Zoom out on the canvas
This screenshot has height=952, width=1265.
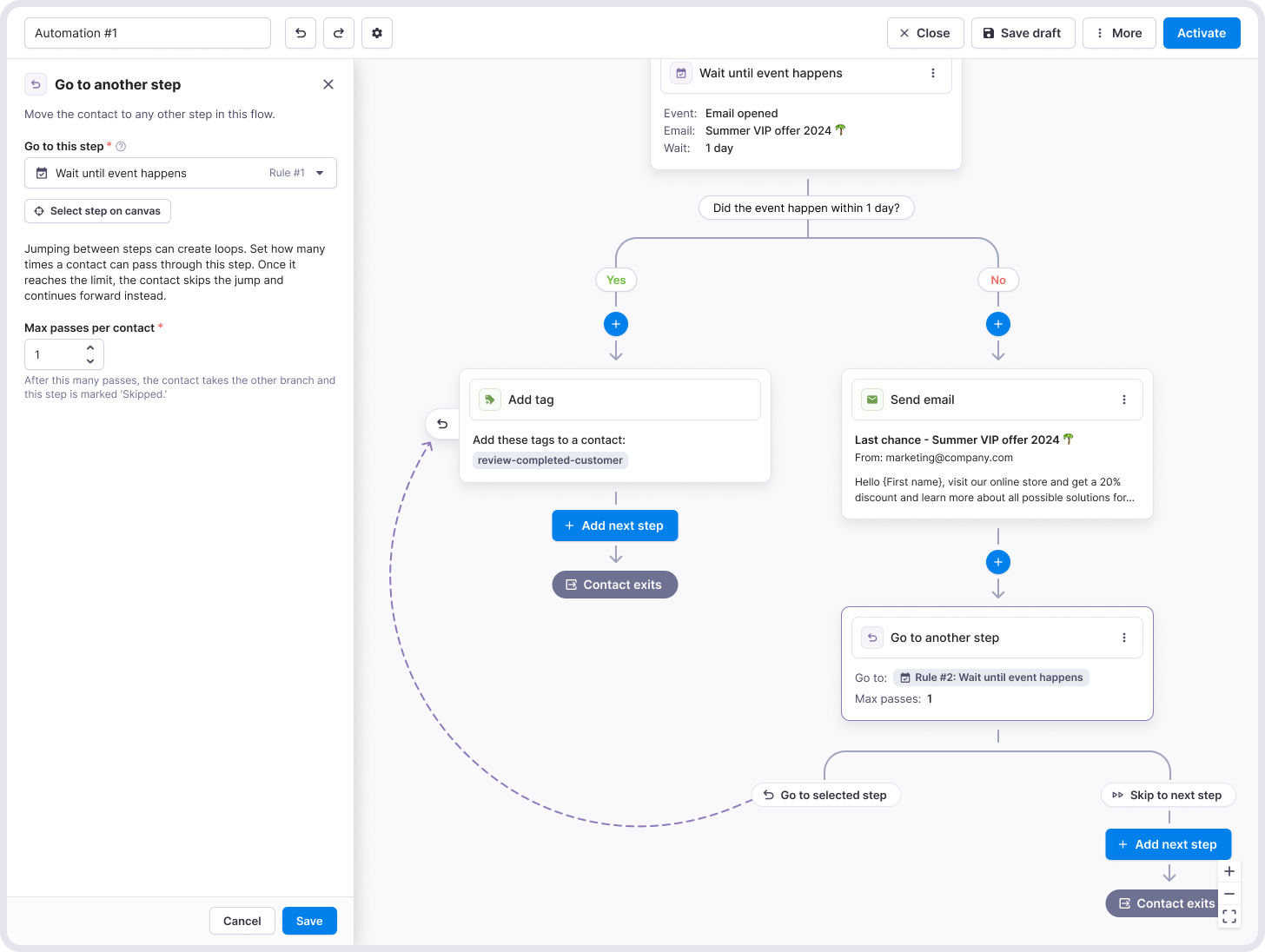tap(1229, 894)
